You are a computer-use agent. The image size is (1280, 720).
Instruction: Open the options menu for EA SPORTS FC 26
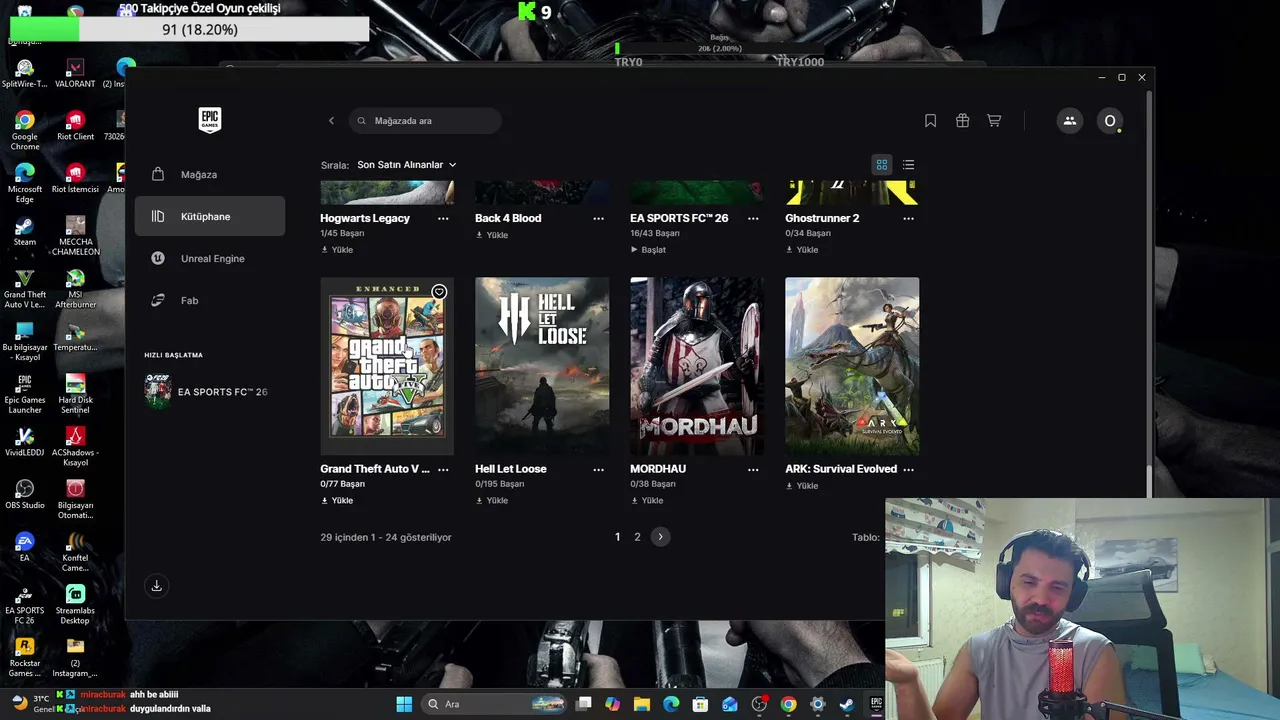(x=753, y=218)
